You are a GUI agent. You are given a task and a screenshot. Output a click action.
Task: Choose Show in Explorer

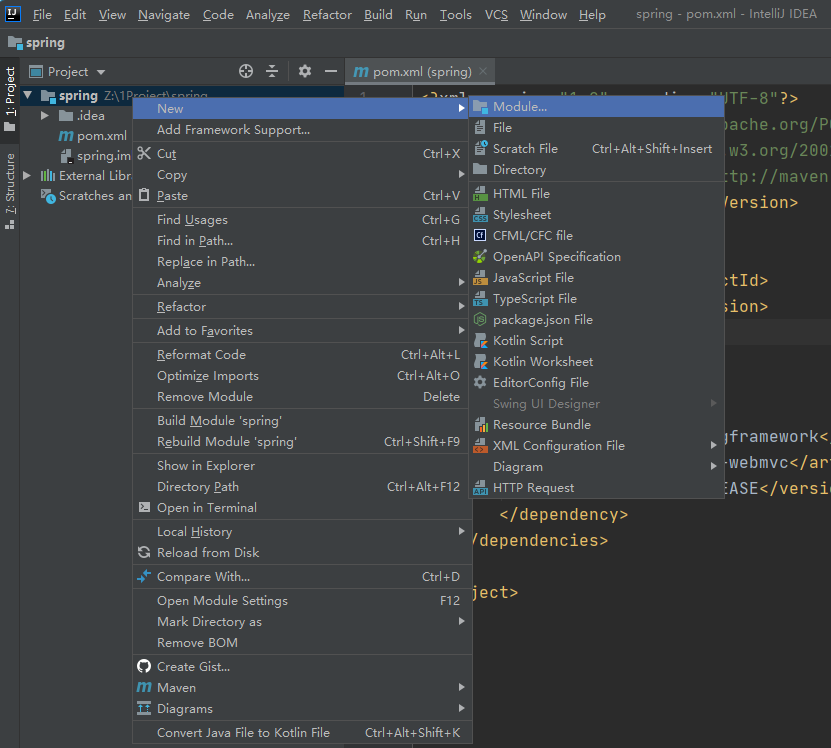pos(302,465)
